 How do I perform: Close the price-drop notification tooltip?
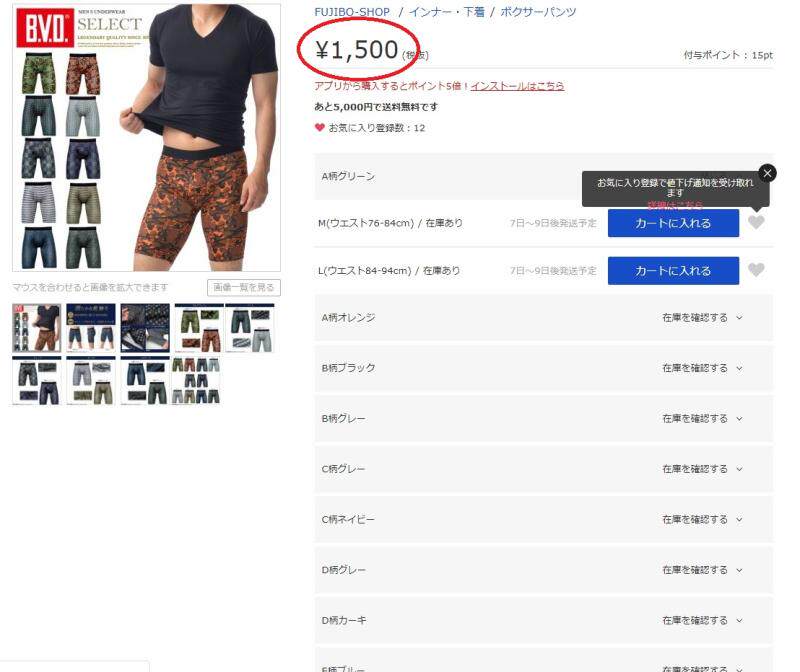[x=767, y=173]
